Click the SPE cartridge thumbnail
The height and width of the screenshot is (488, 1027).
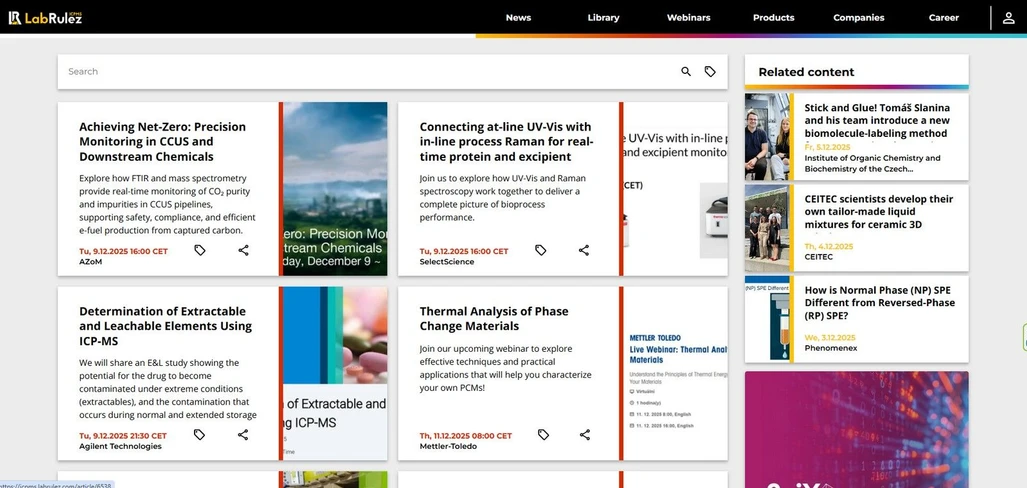[x=767, y=319]
